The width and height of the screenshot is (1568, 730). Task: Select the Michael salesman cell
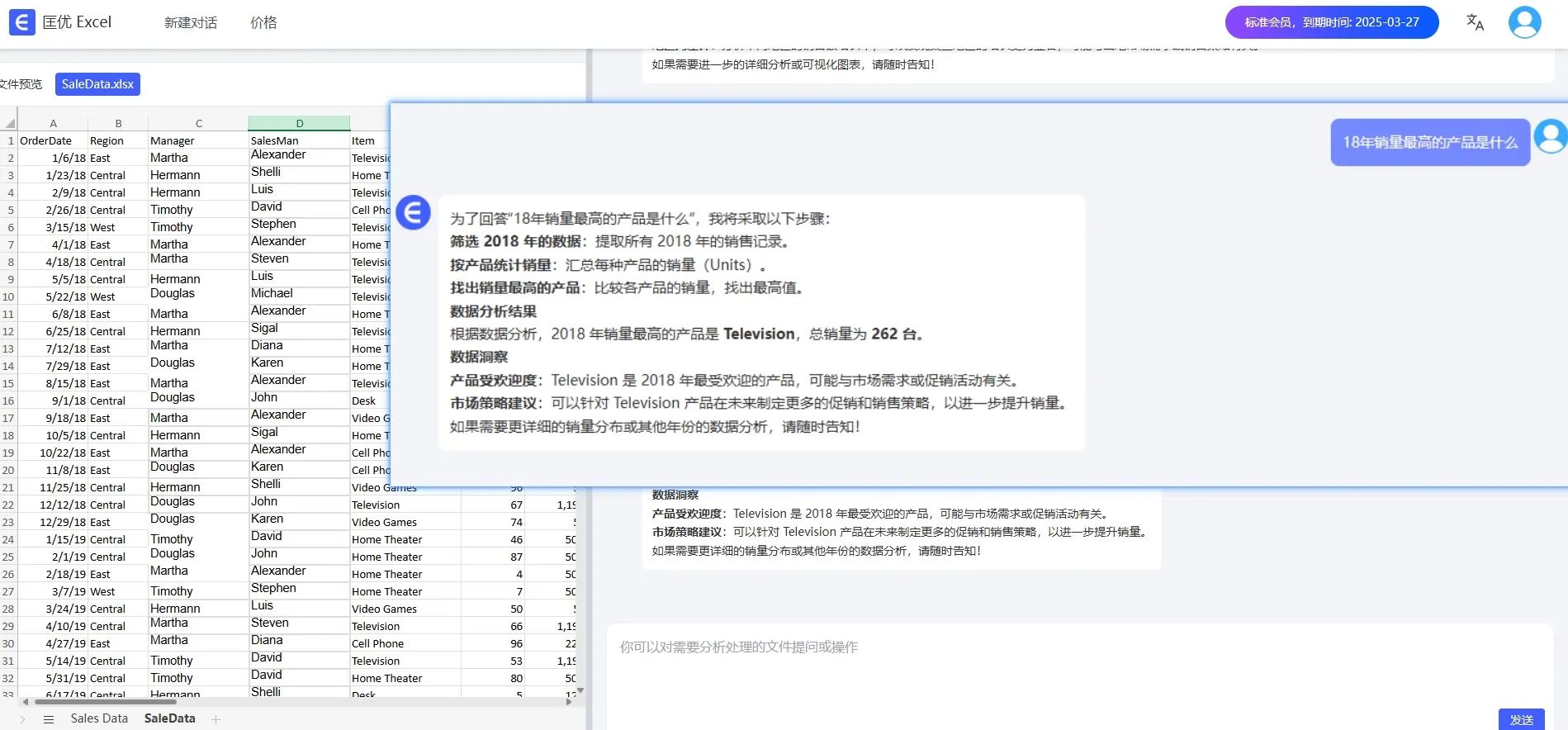[299, 294]
